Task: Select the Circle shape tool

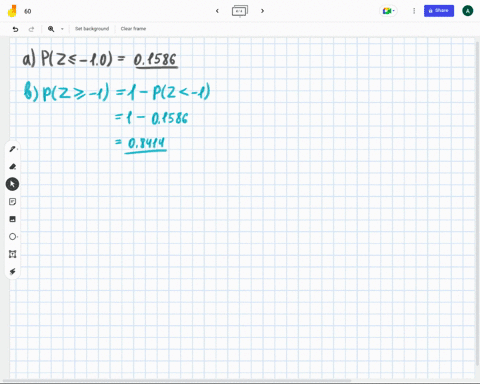Action: pos(13,237)
